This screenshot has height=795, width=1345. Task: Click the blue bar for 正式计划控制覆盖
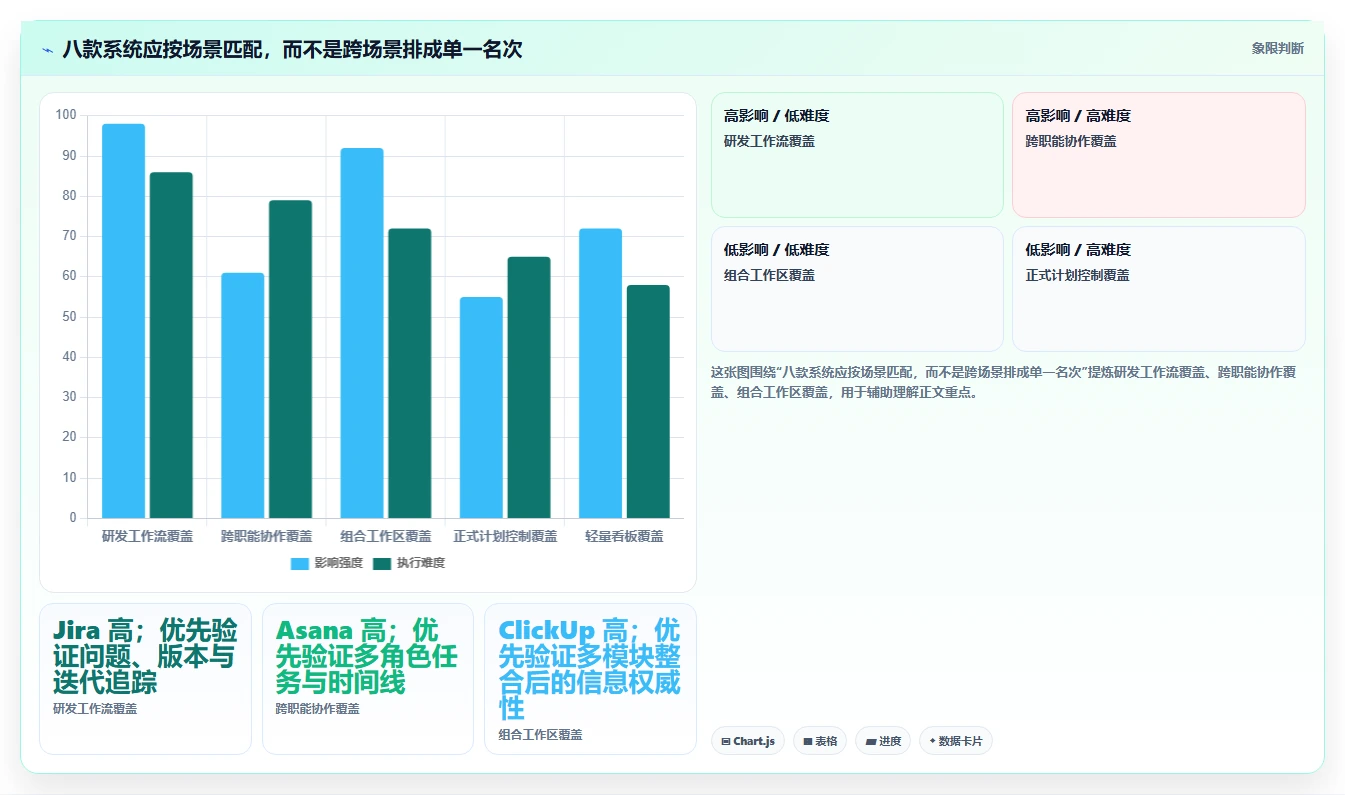[481, 407]
